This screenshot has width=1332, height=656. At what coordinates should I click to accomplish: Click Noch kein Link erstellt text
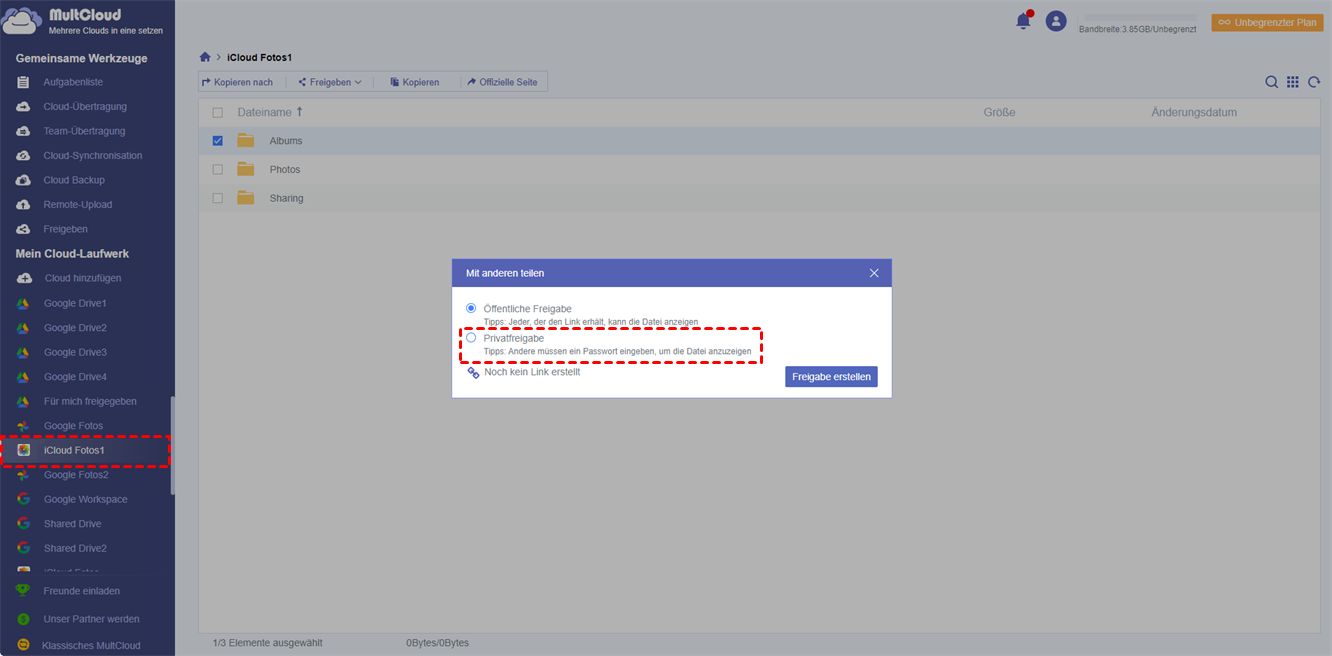[x=532, y=372]
